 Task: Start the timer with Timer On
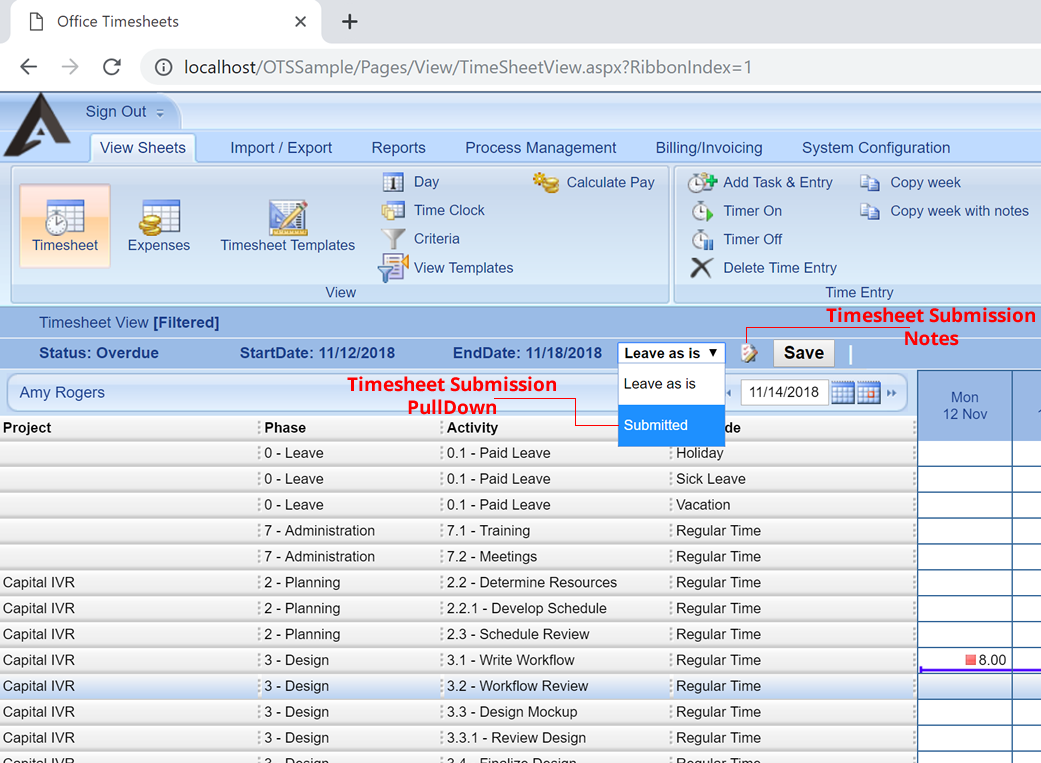click(752, 211)
